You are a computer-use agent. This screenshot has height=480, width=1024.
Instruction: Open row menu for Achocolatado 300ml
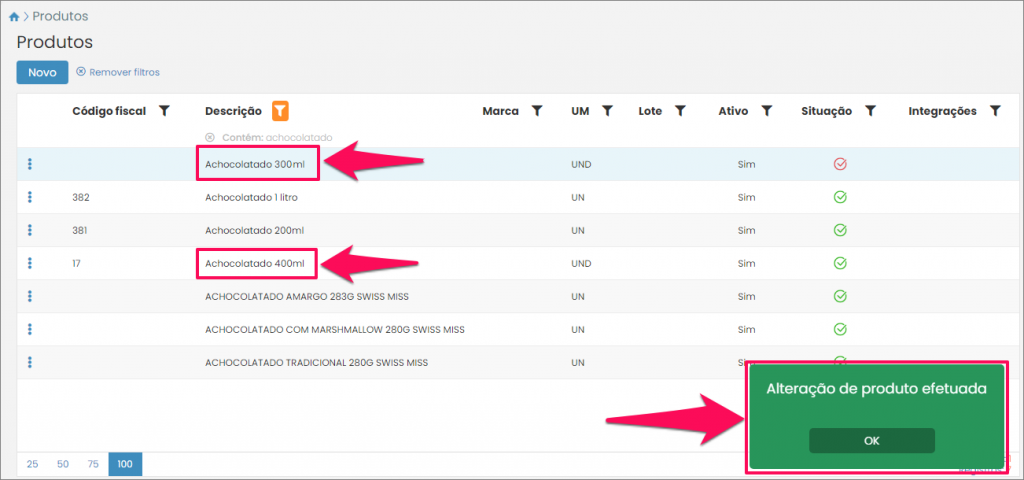30,164
